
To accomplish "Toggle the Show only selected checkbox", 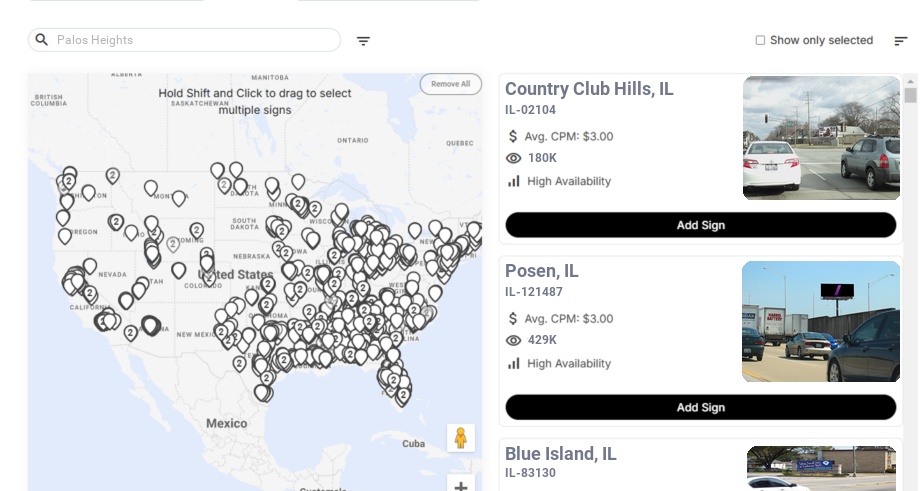I will [760, 41].
